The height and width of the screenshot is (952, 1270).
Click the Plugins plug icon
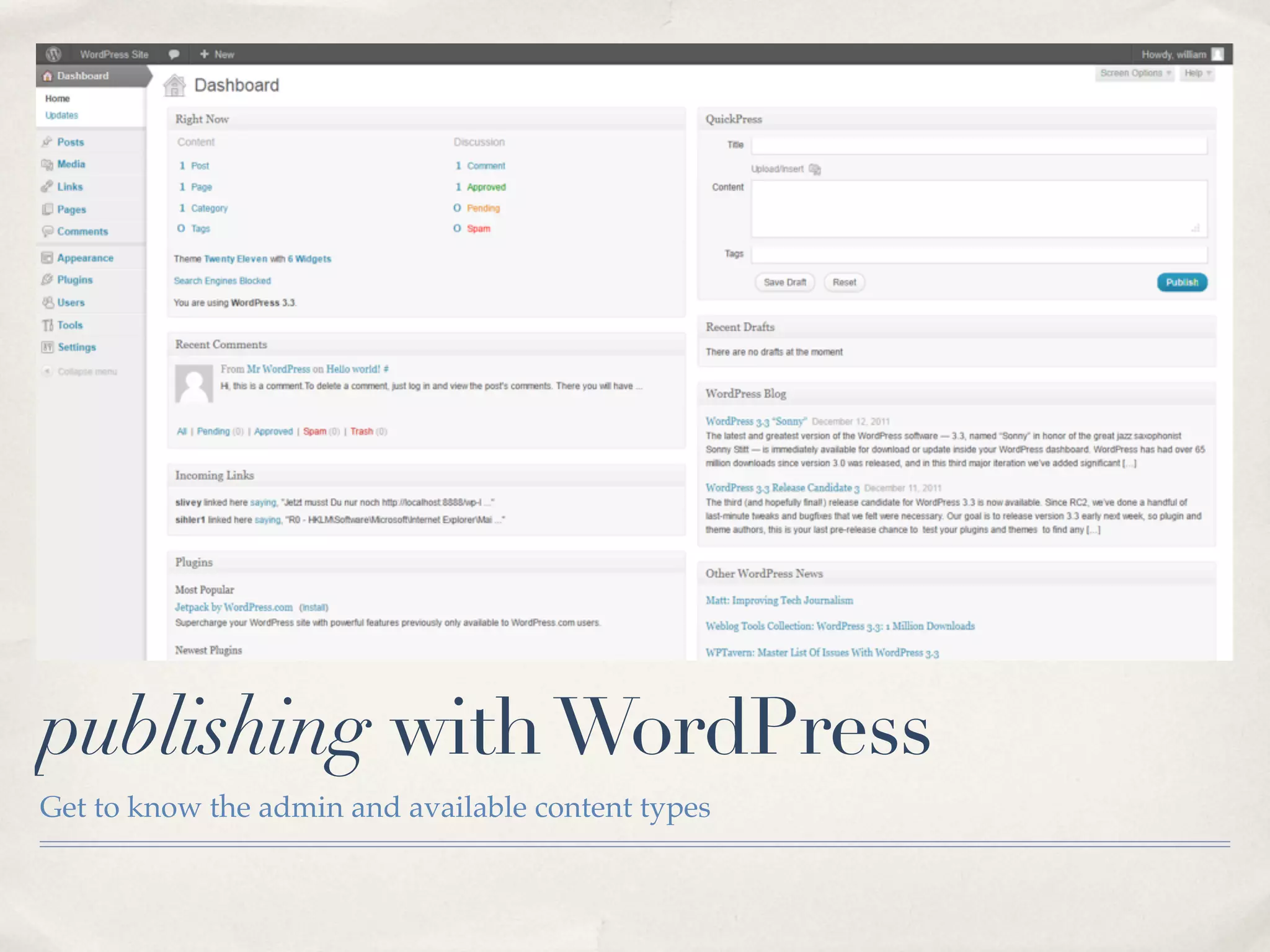coord(47,280)
